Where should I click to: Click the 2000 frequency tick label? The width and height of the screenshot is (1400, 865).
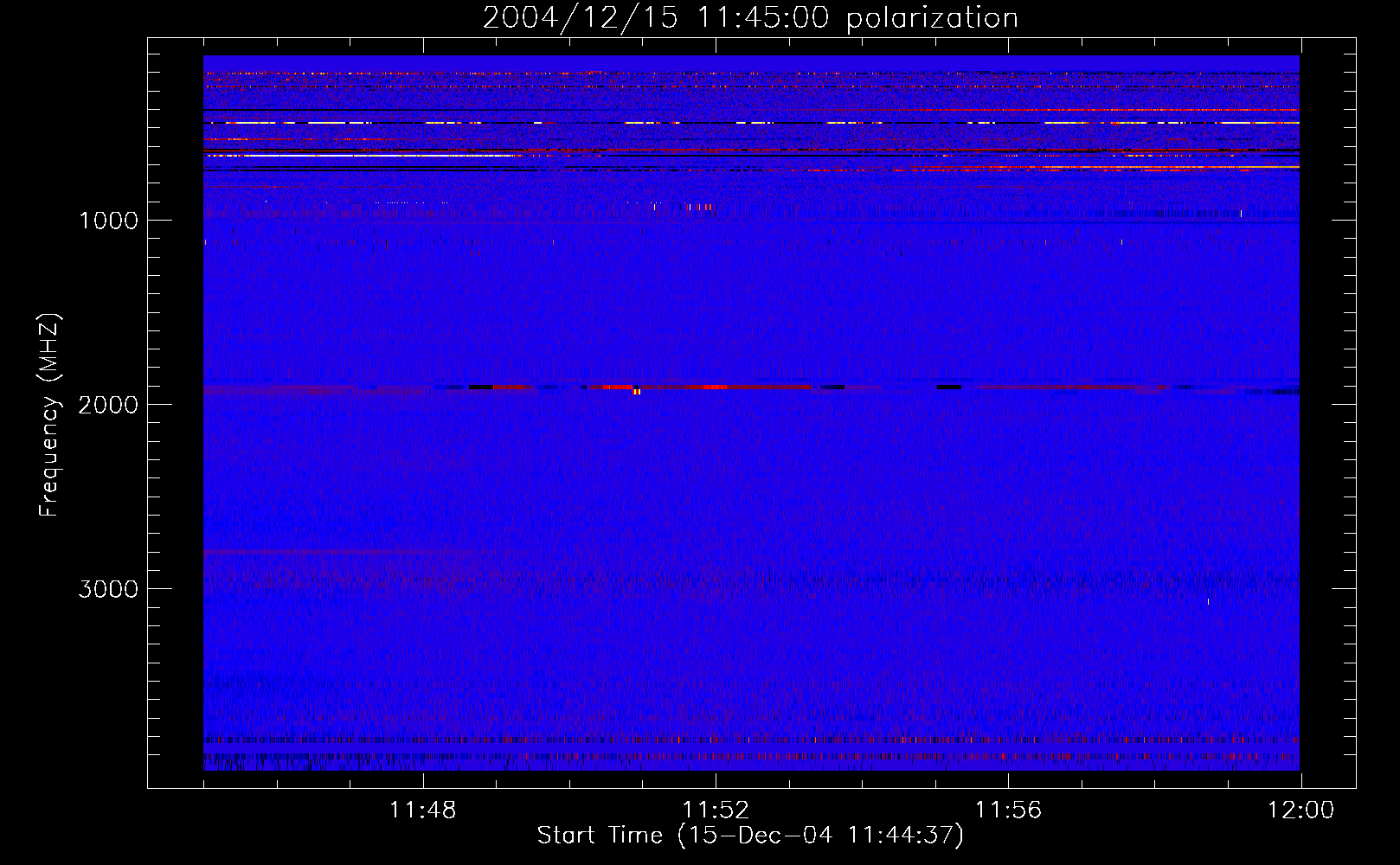108,405
